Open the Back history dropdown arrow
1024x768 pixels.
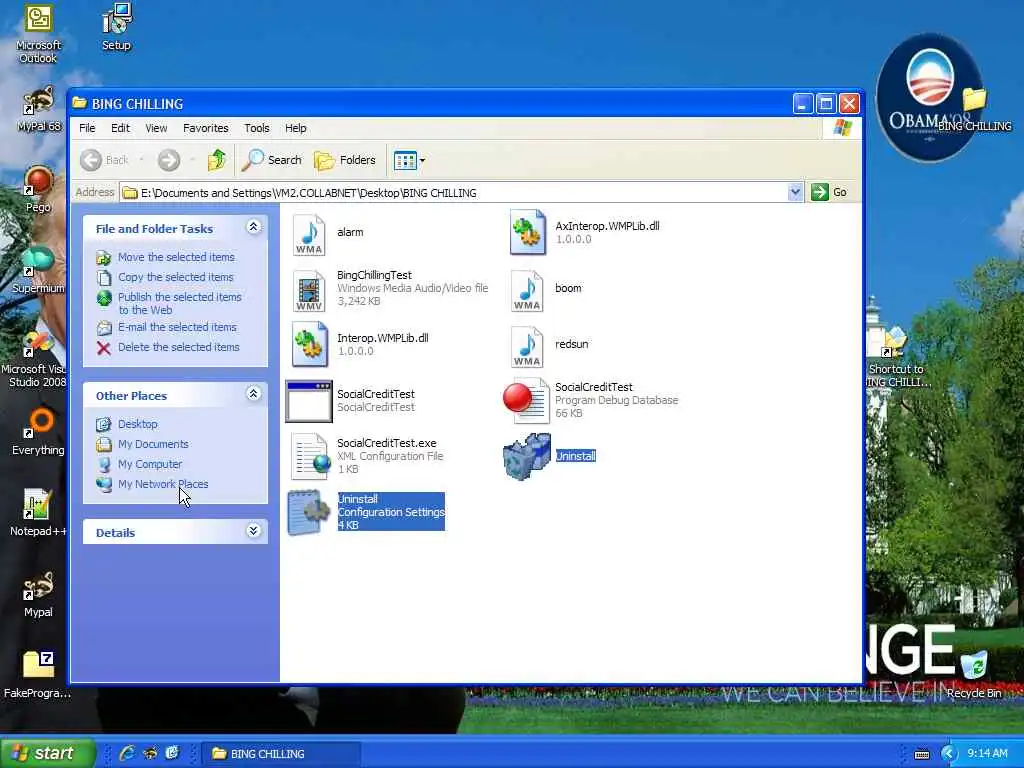pos(141,160)
